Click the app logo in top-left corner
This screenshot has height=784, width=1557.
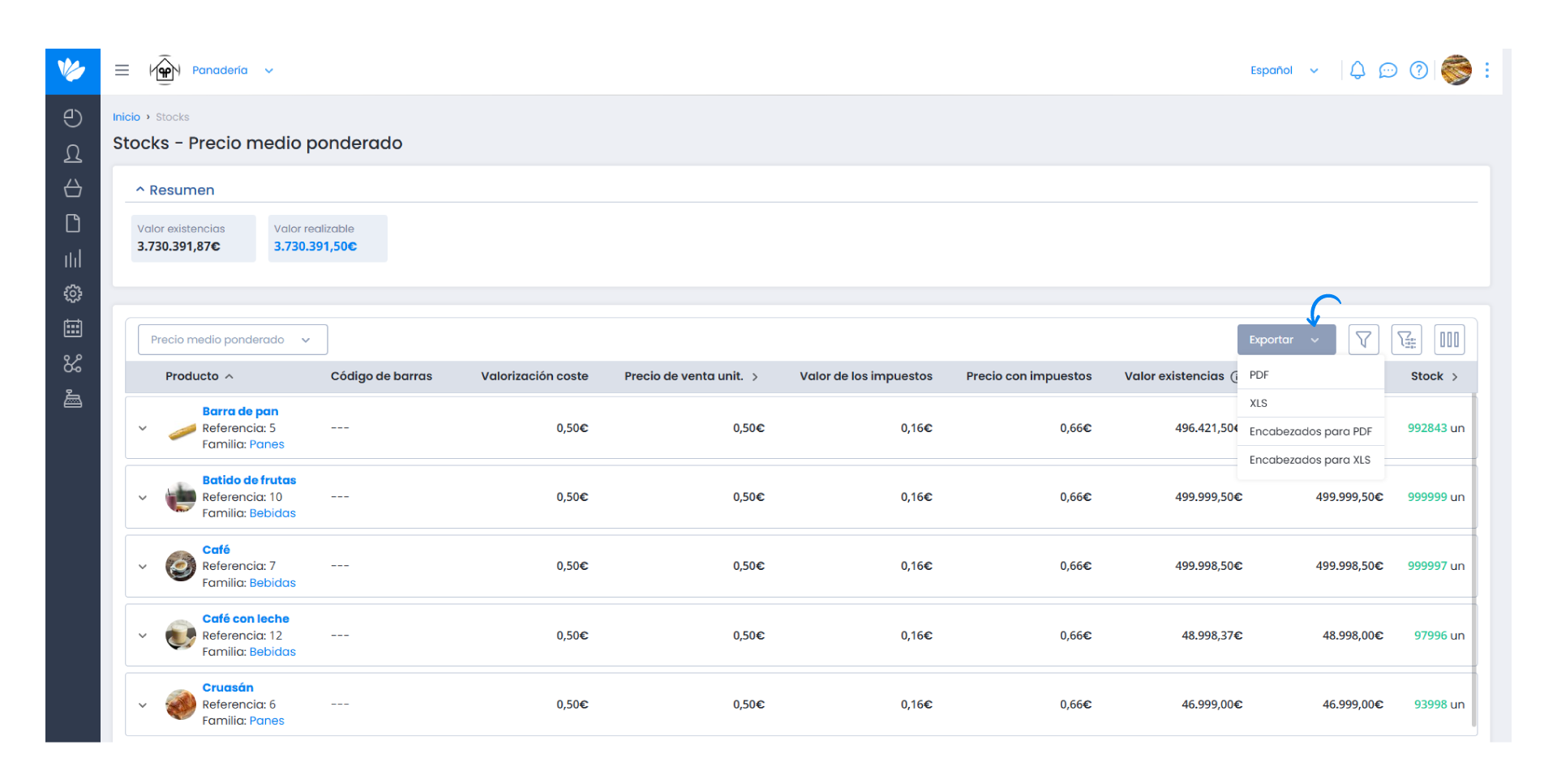coord(72,71)
